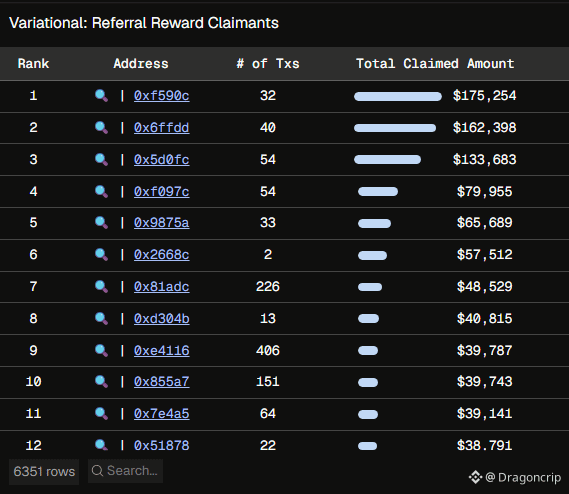569x494 pixels.
Task: Sort by the Rank column header
Action: pos(33,64)
